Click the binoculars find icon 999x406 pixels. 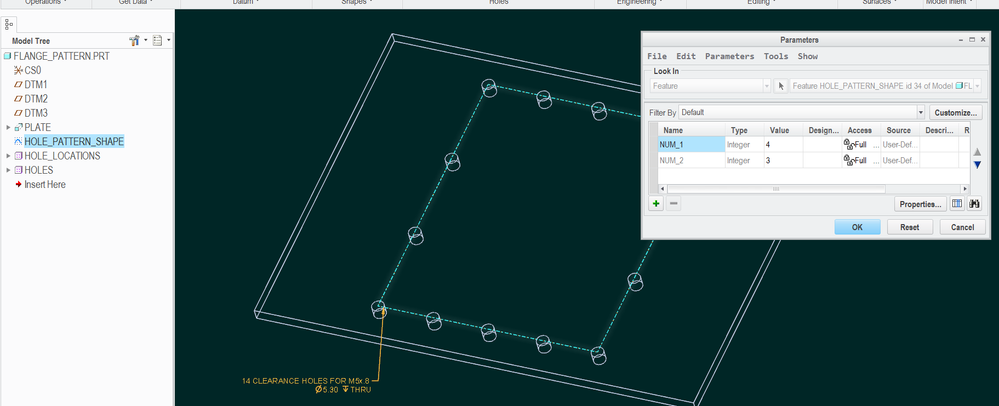[x=974, y=204]
